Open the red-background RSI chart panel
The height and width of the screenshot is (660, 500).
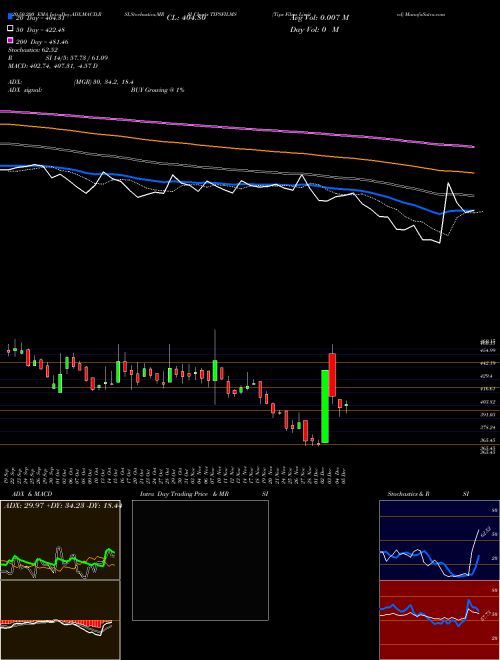[x=439, y=620]
